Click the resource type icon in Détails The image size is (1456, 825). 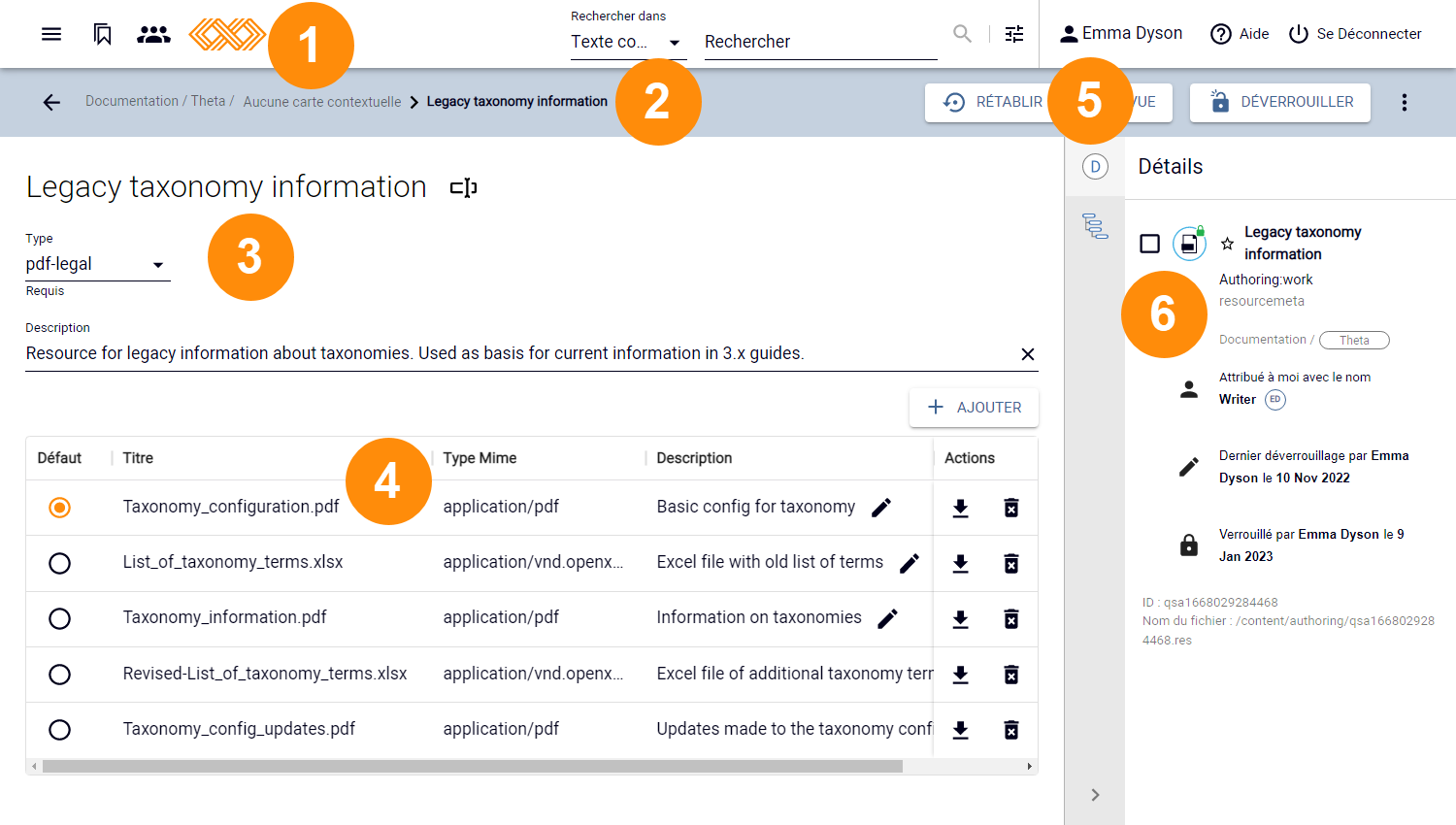[1189, 244]
